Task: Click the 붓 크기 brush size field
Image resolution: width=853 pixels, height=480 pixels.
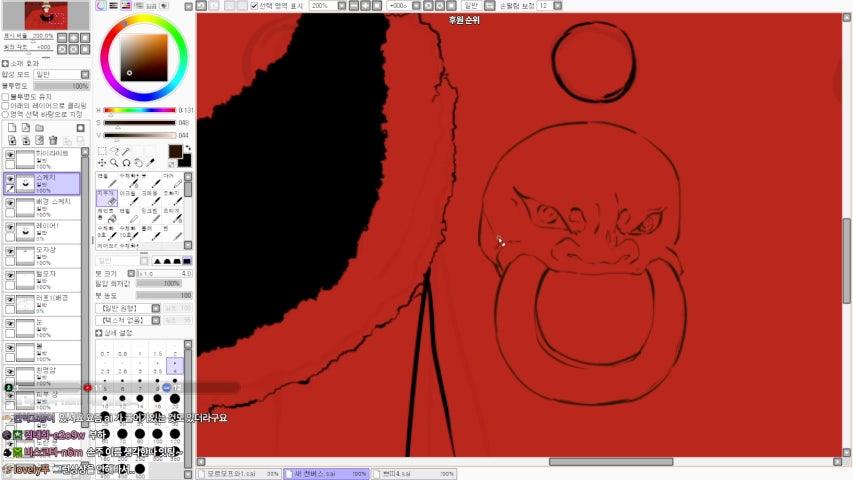Action: 164,274
